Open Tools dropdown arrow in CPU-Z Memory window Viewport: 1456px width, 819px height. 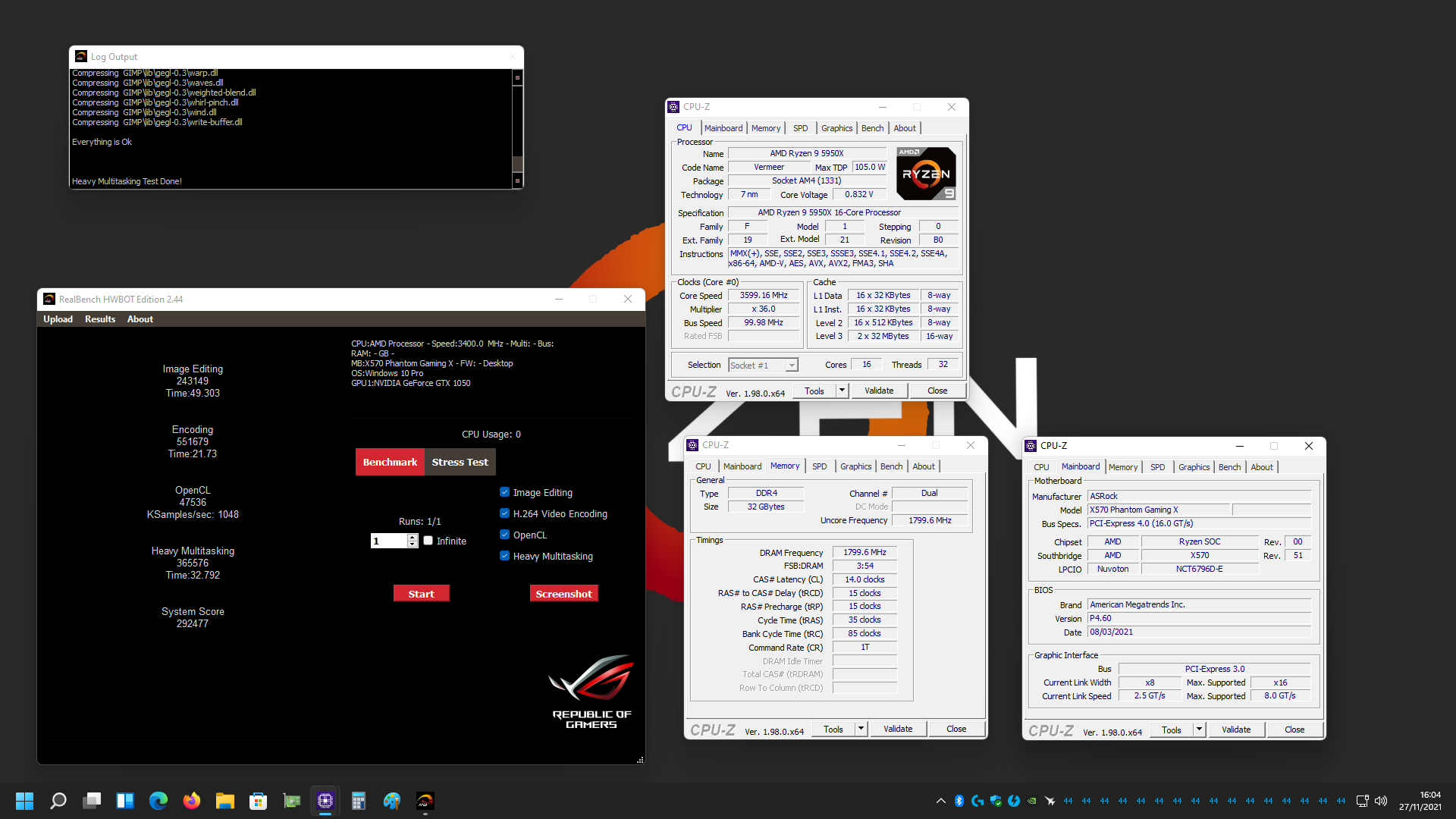861,729
